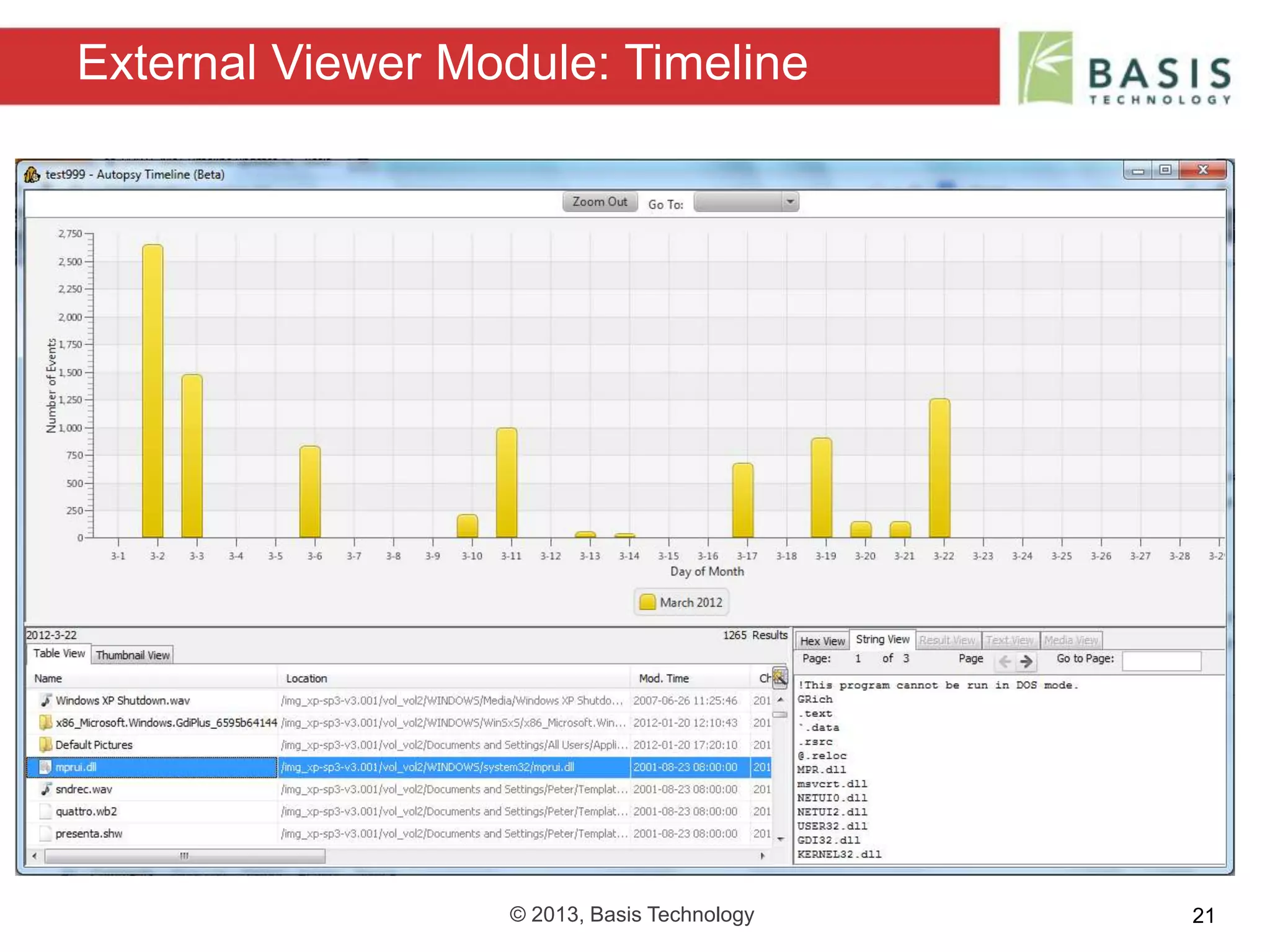Click file icon of quattro.wb2
Screen dimensions: 1270x952
(45, 811)
